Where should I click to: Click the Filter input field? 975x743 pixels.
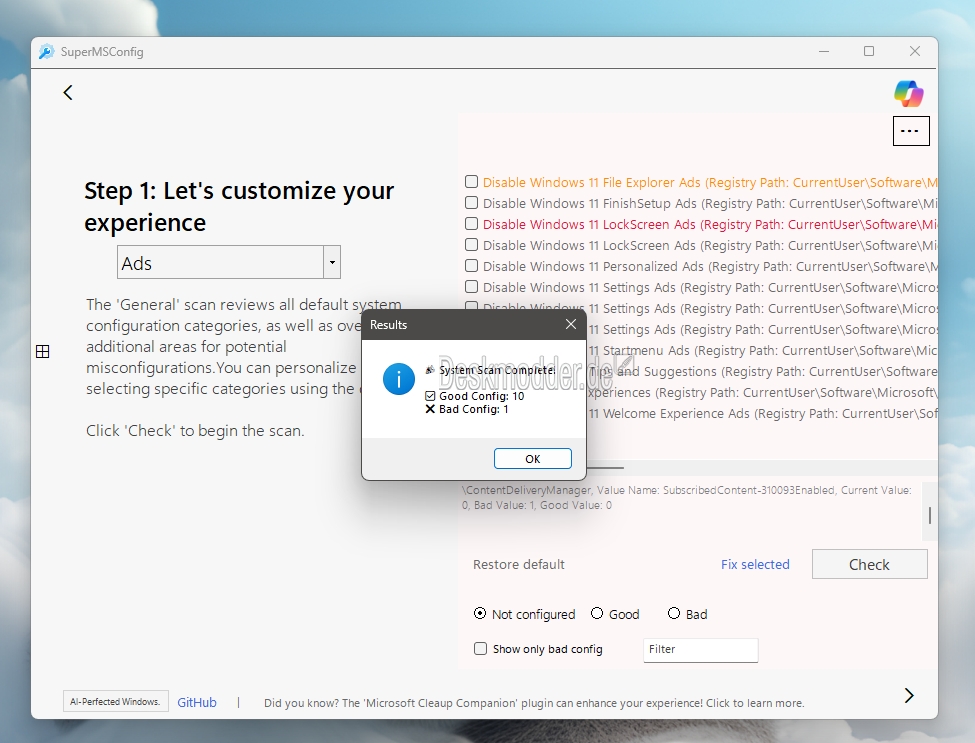pos(701,650)
